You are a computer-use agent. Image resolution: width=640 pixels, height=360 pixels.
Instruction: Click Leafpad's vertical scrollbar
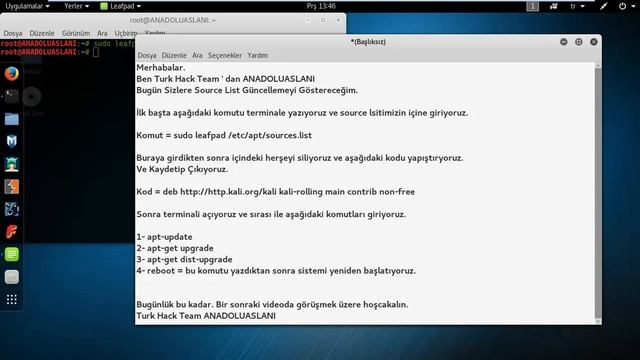[x=598, y=193]
